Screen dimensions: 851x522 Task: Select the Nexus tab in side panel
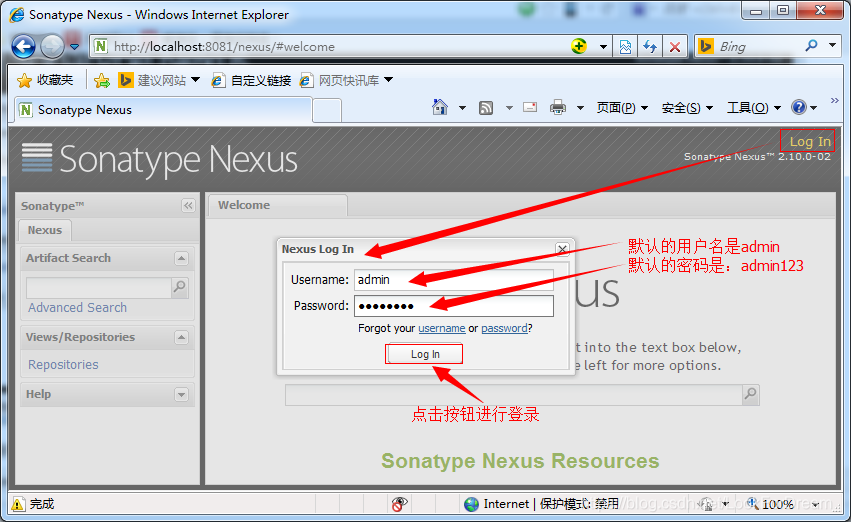point(45,230)
